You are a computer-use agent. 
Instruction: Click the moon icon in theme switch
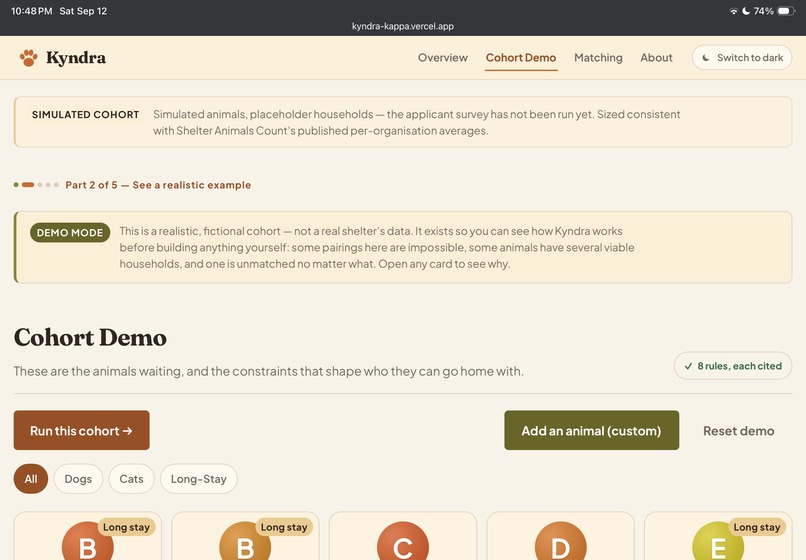(x=706, y=58)
